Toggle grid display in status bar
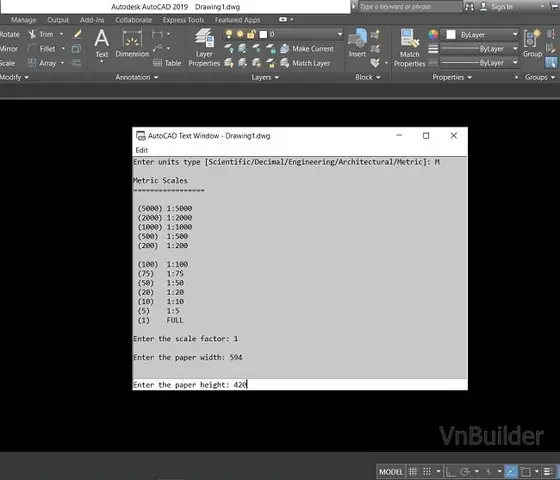 (x=413, y=472)
